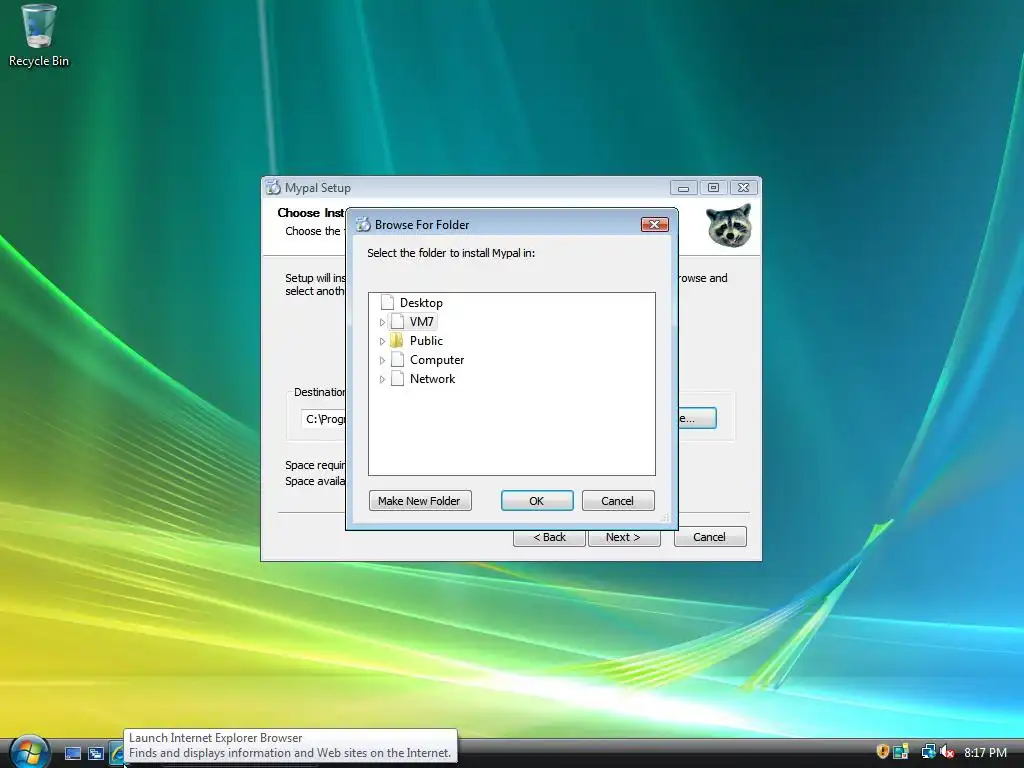Image resolution: width=1024 pixels, height=768 pixels.
Task: Click the Mypal raccoon logo image
Action: coord(729,225)
